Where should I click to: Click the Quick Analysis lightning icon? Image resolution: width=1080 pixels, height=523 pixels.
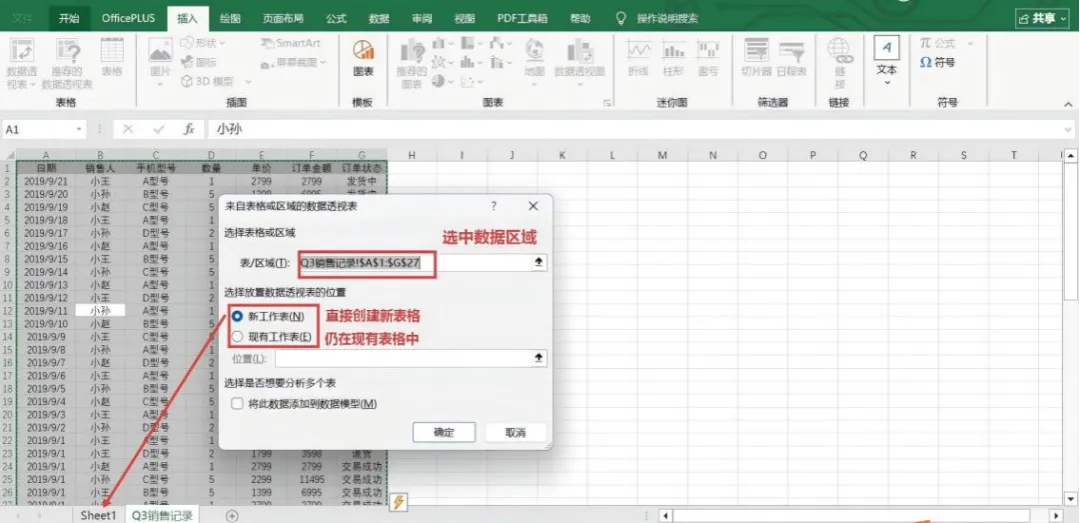399,502
